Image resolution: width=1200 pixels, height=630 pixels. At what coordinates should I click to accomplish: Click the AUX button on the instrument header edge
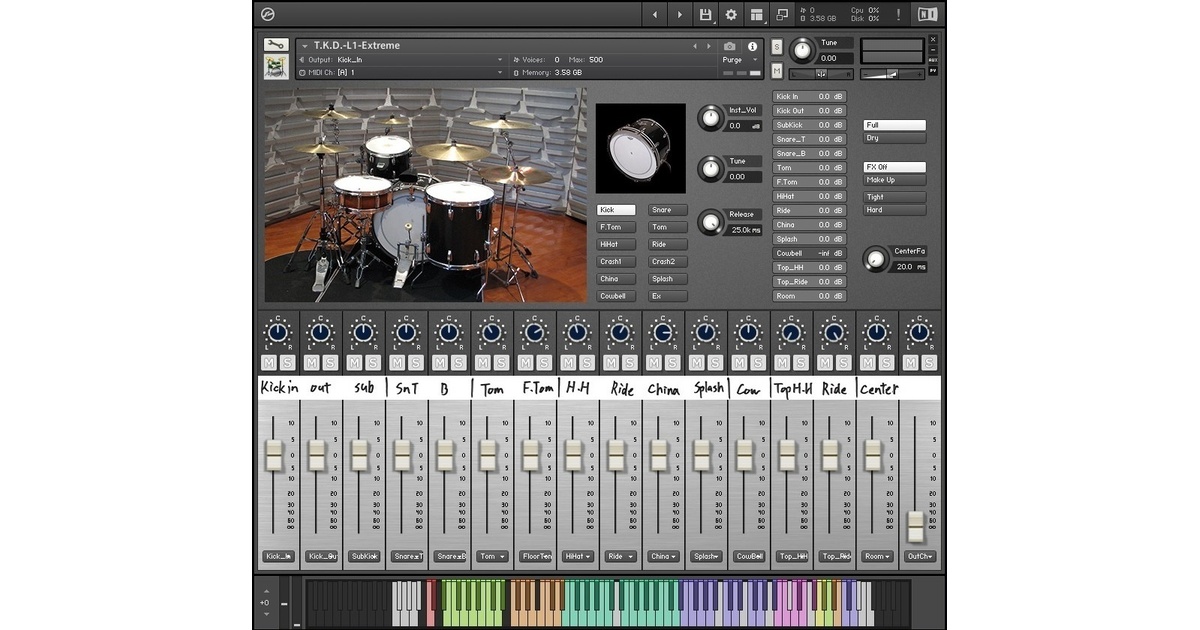tap(933, 60)
